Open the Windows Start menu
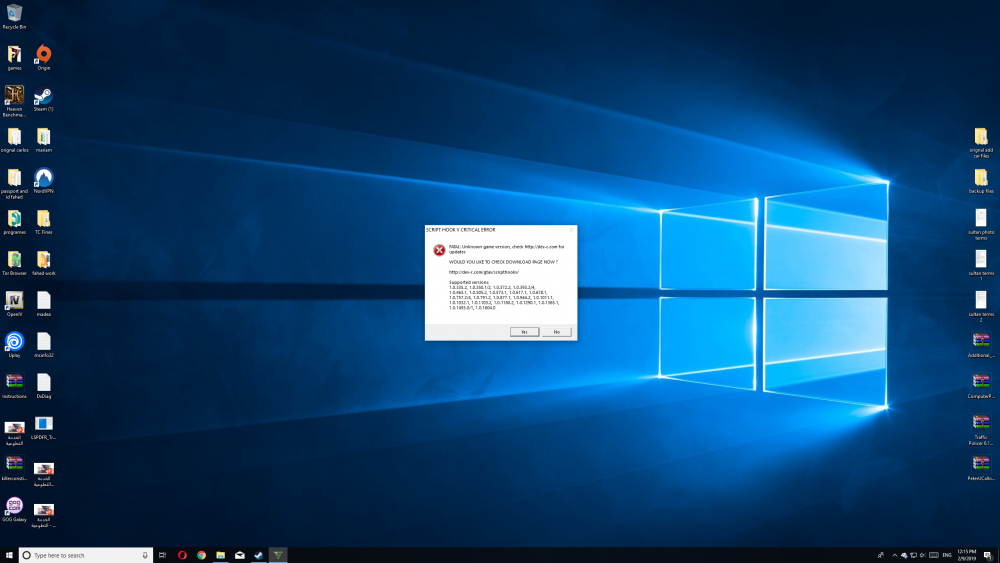The image size is (1000, 563). 9,555
